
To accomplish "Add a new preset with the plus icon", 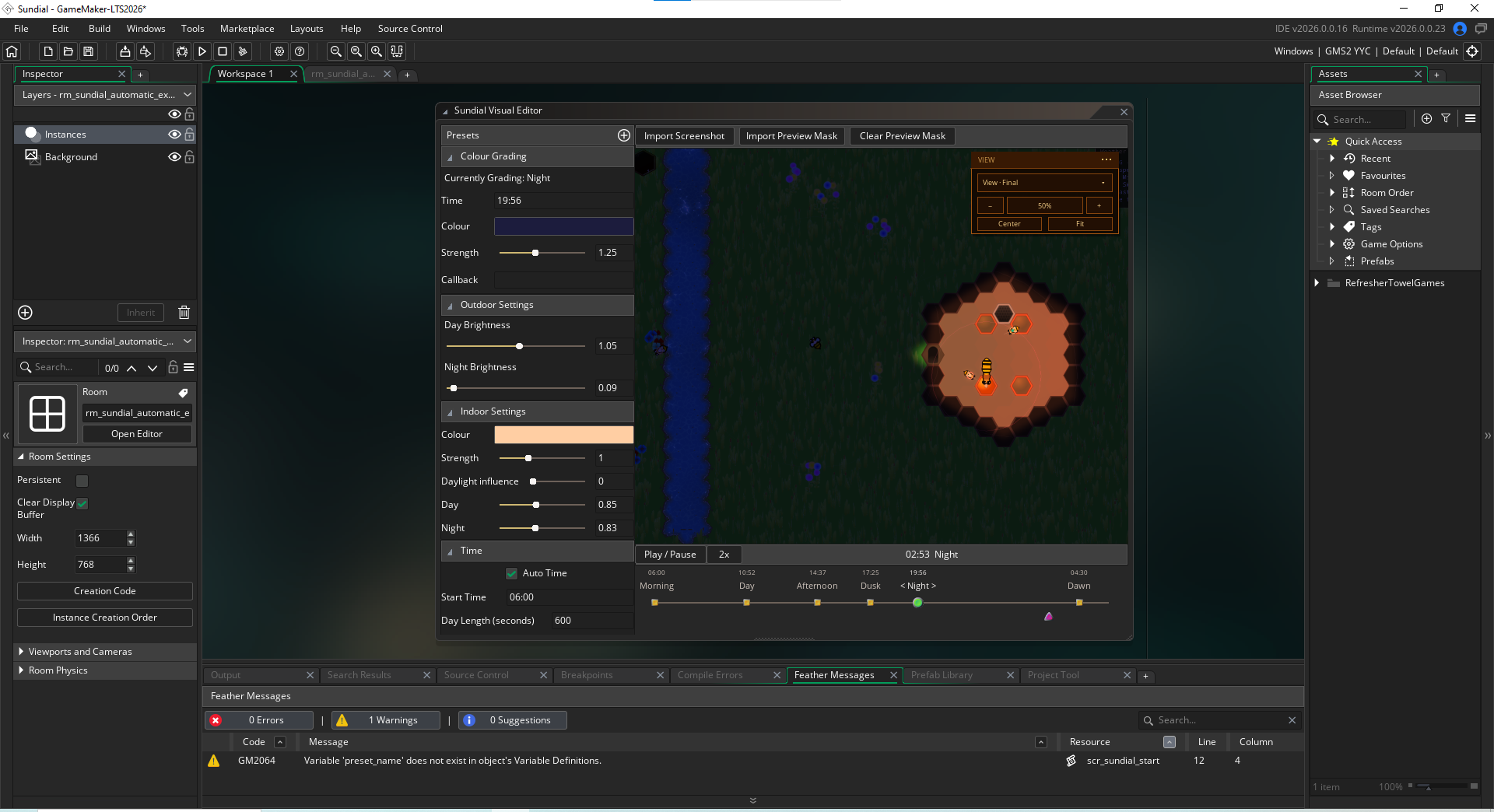I will [624, 135].
